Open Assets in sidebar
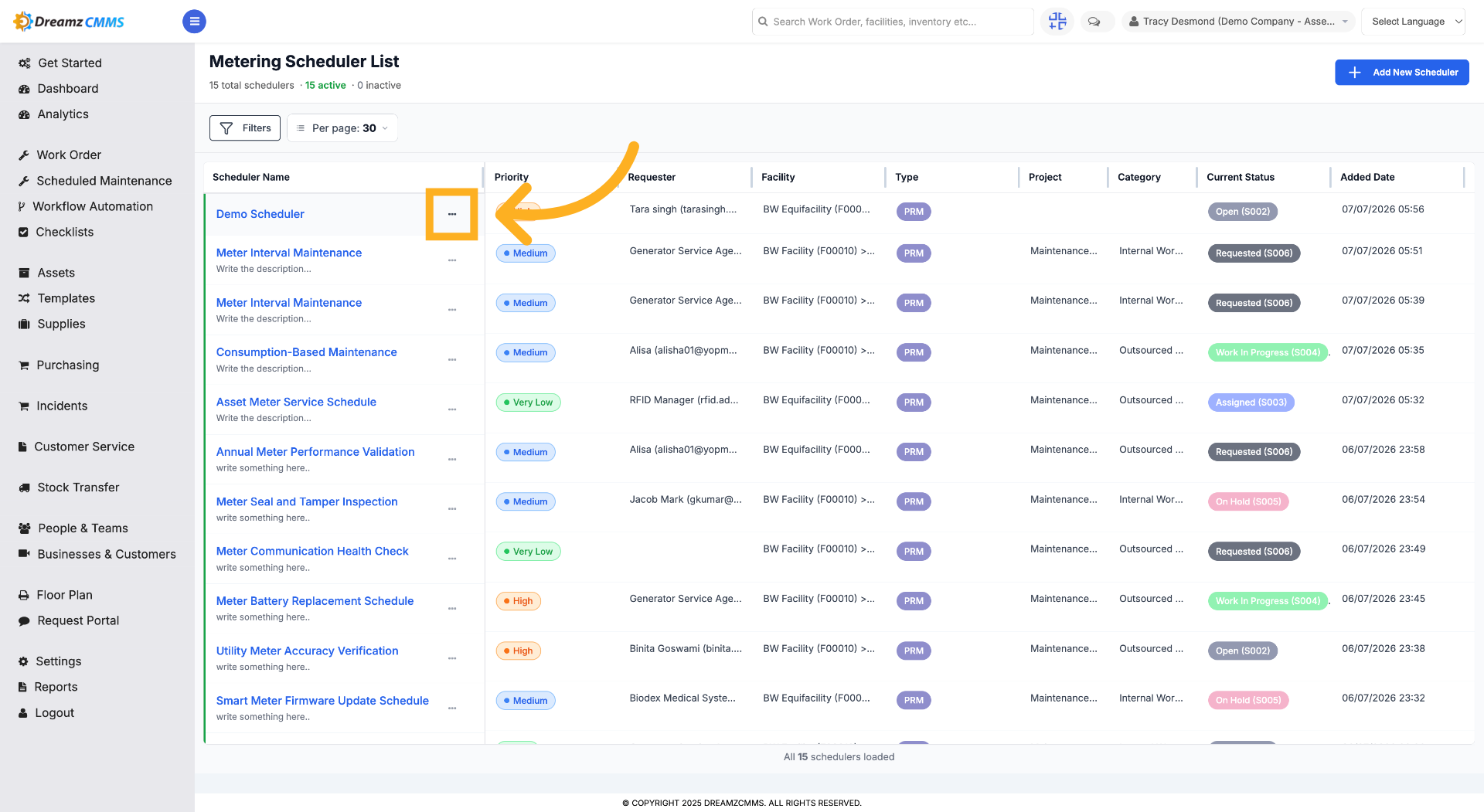This screenshot has width=1484, height=812. pyautogui.click(x=56, y=273)
